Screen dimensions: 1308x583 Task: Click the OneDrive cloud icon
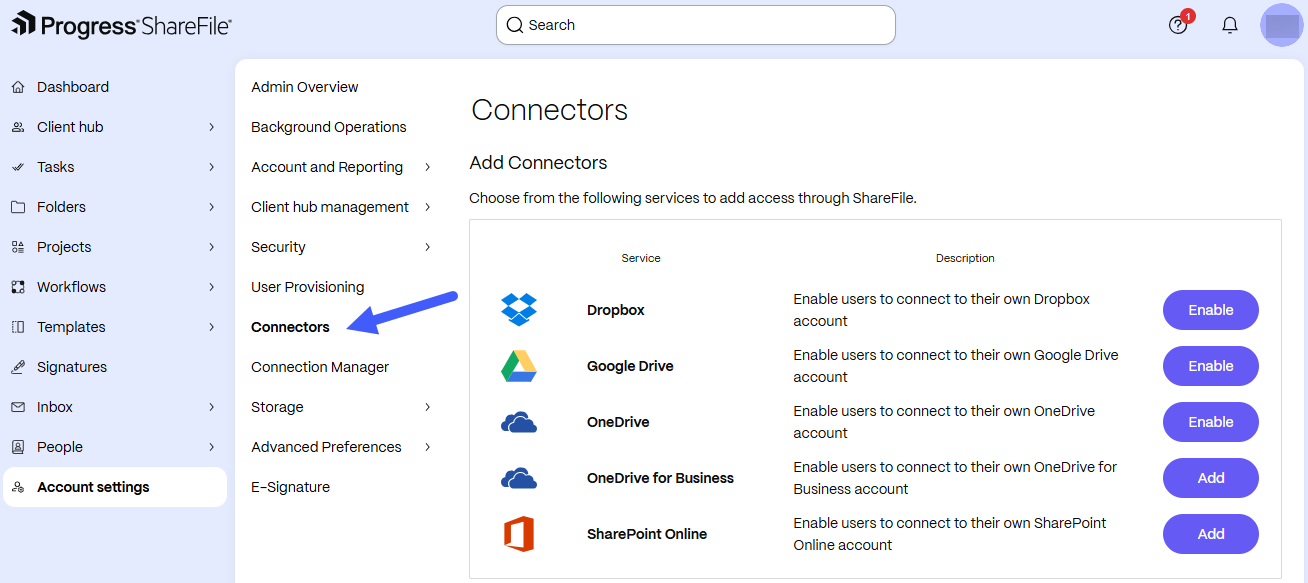(x=519, y=423)
